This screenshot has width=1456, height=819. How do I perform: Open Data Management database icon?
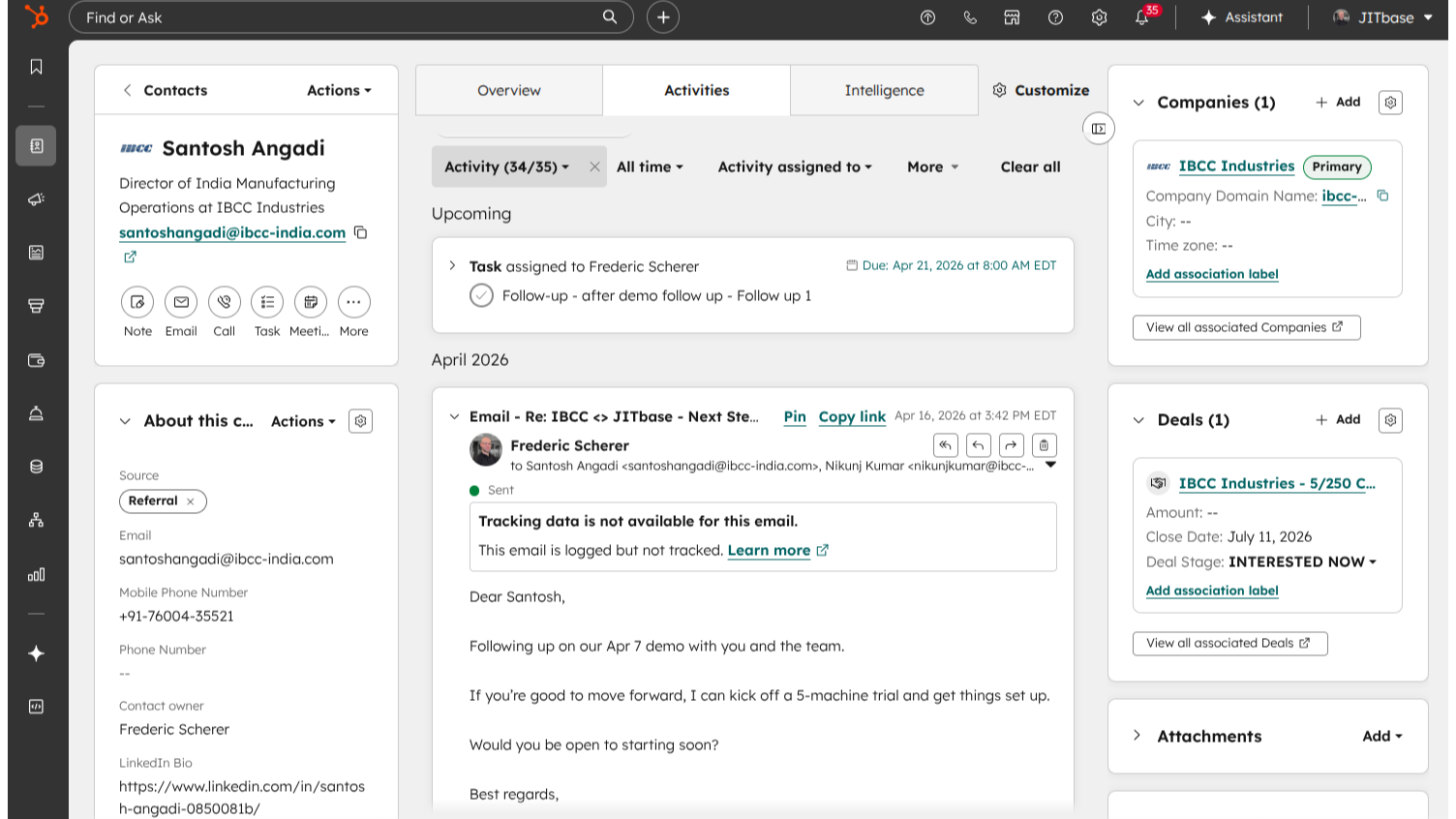tap(36, 467)
